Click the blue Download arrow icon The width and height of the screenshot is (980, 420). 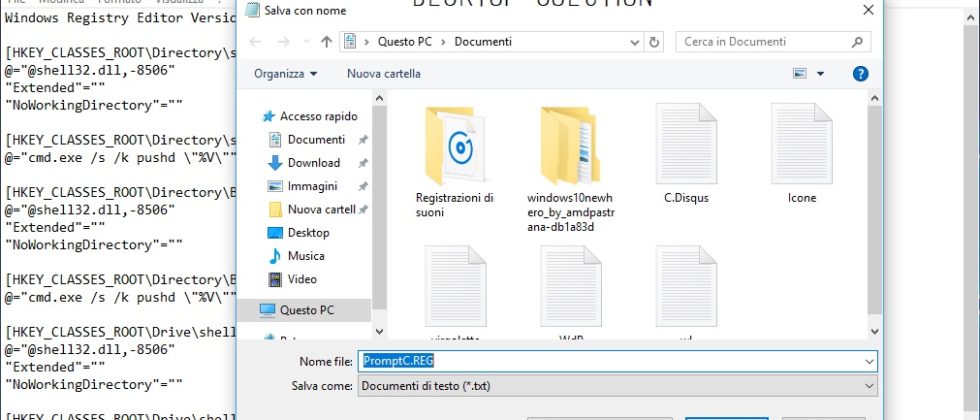[x=275, y=163]
